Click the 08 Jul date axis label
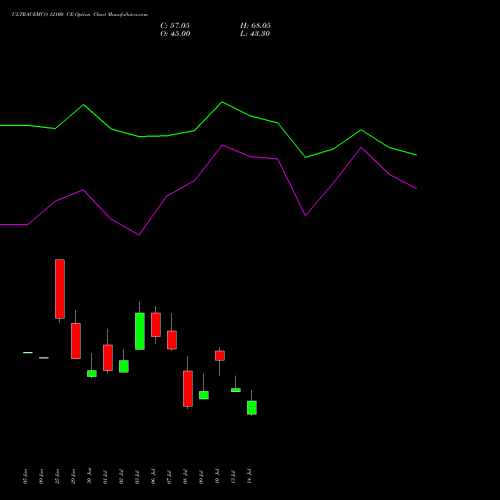500x500 pixels. point(185,477)
